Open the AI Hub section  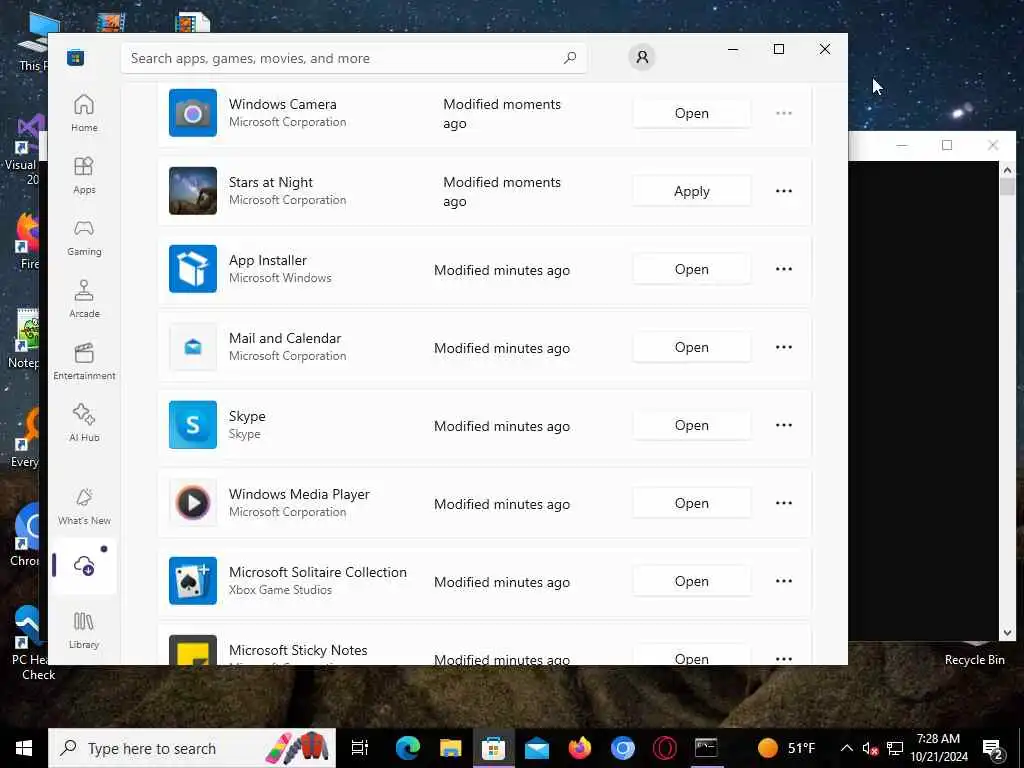84,423
